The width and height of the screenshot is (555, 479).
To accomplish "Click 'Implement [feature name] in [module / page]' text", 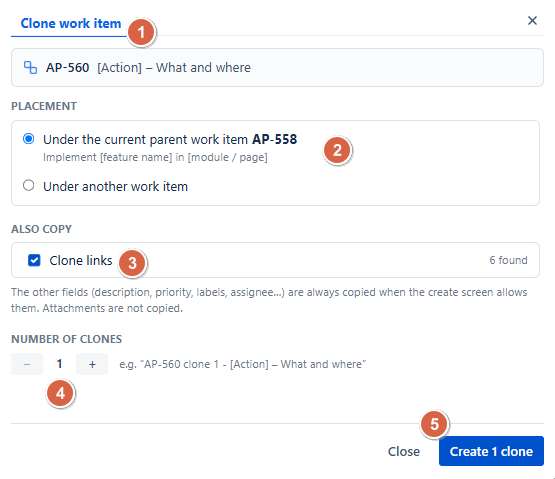I will pyautogui.click(x=155, y=157).
